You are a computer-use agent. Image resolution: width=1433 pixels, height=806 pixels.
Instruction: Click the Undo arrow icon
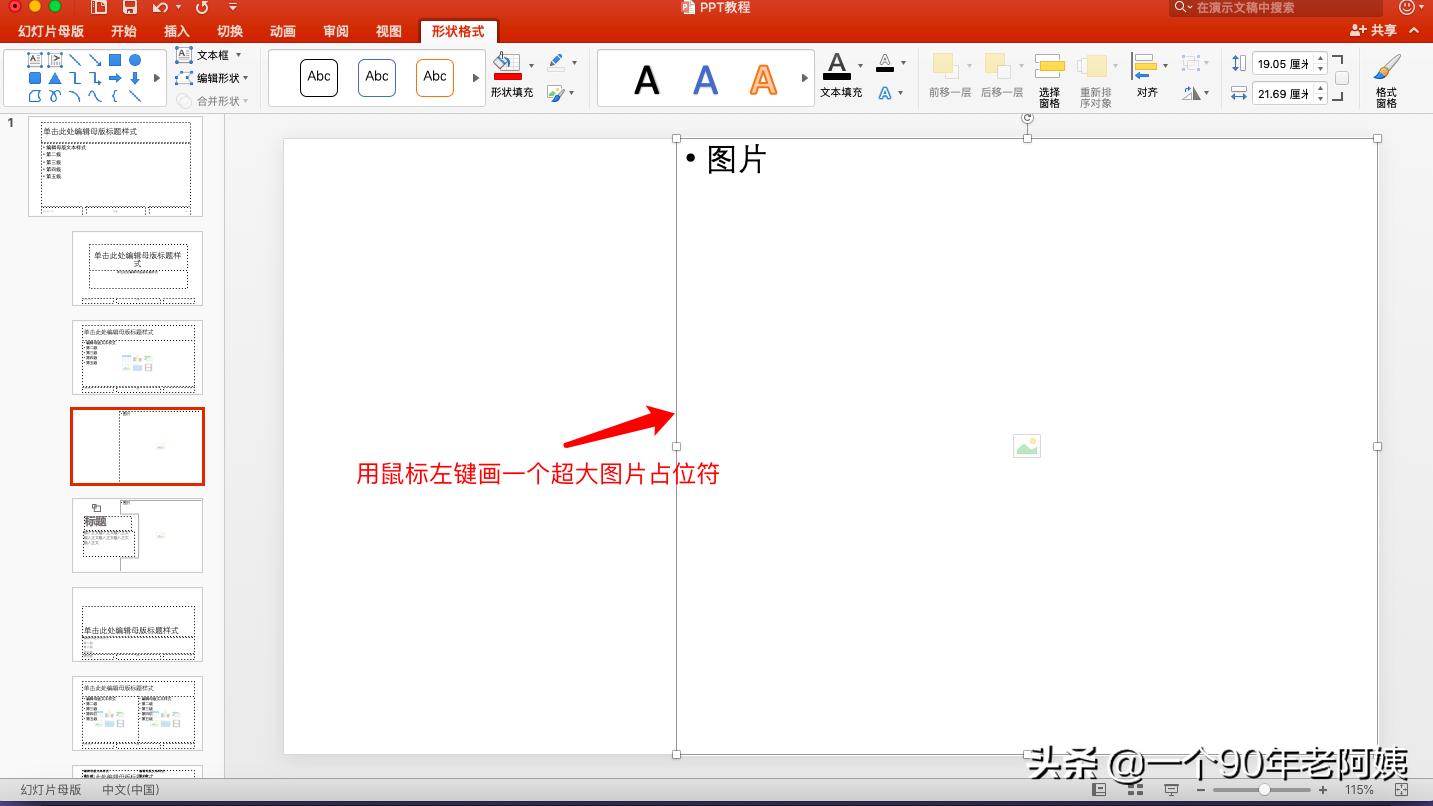161,7
